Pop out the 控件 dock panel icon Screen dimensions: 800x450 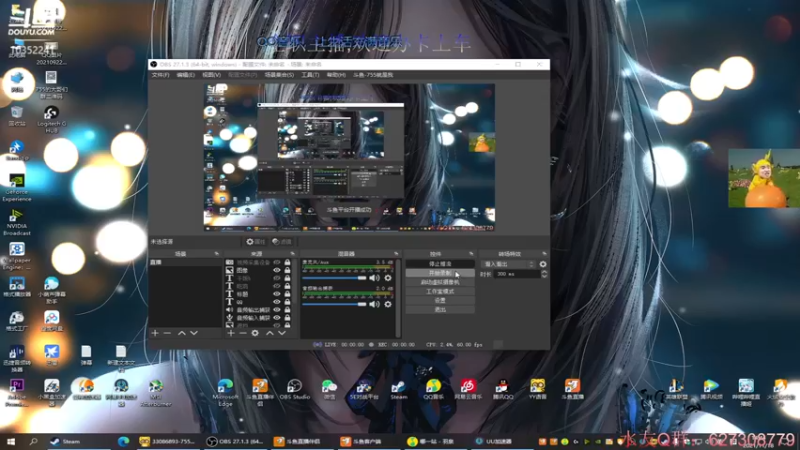(x=471, y=254)
